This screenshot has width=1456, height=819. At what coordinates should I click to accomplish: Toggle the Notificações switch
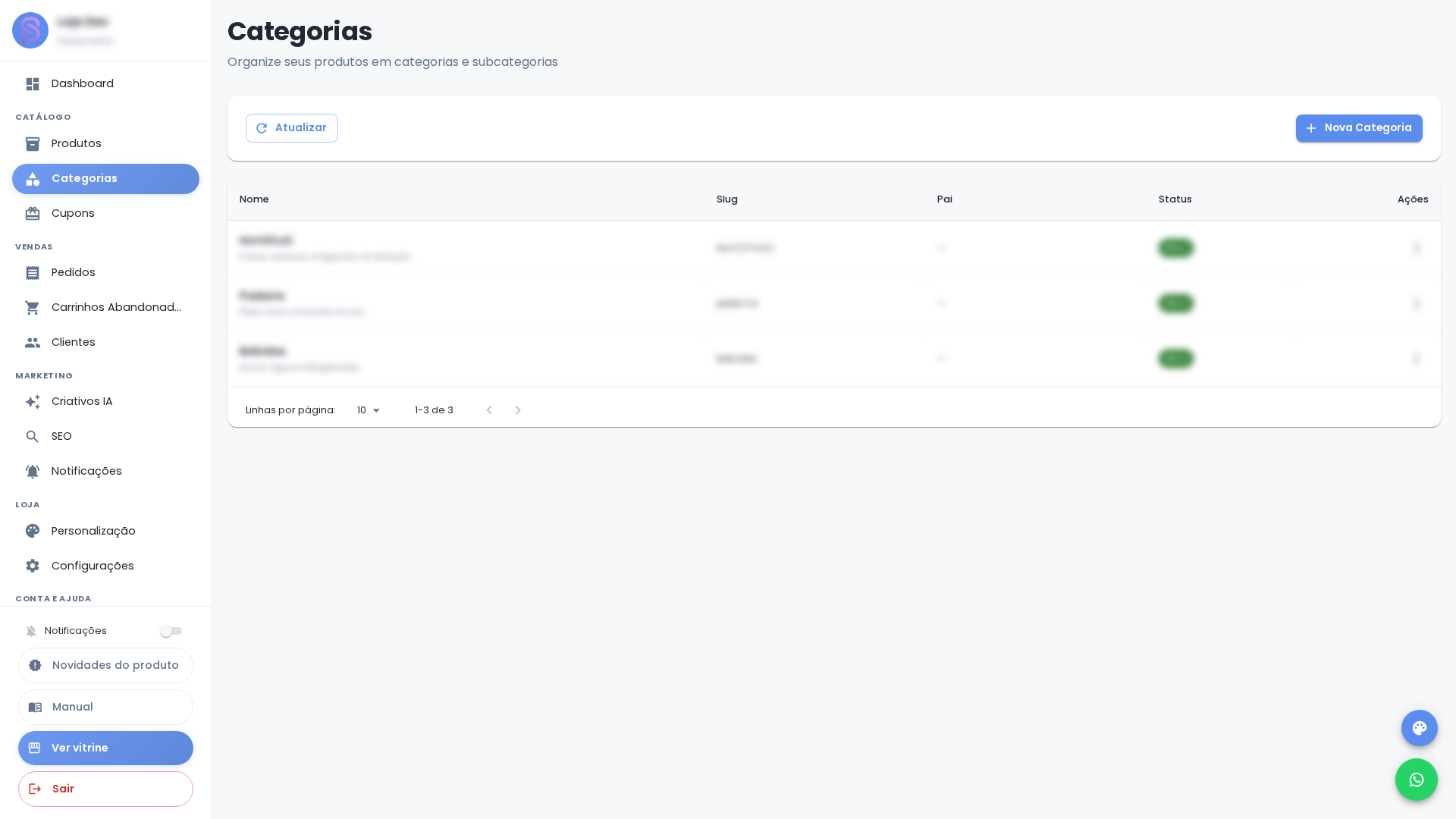pos(171,631)
